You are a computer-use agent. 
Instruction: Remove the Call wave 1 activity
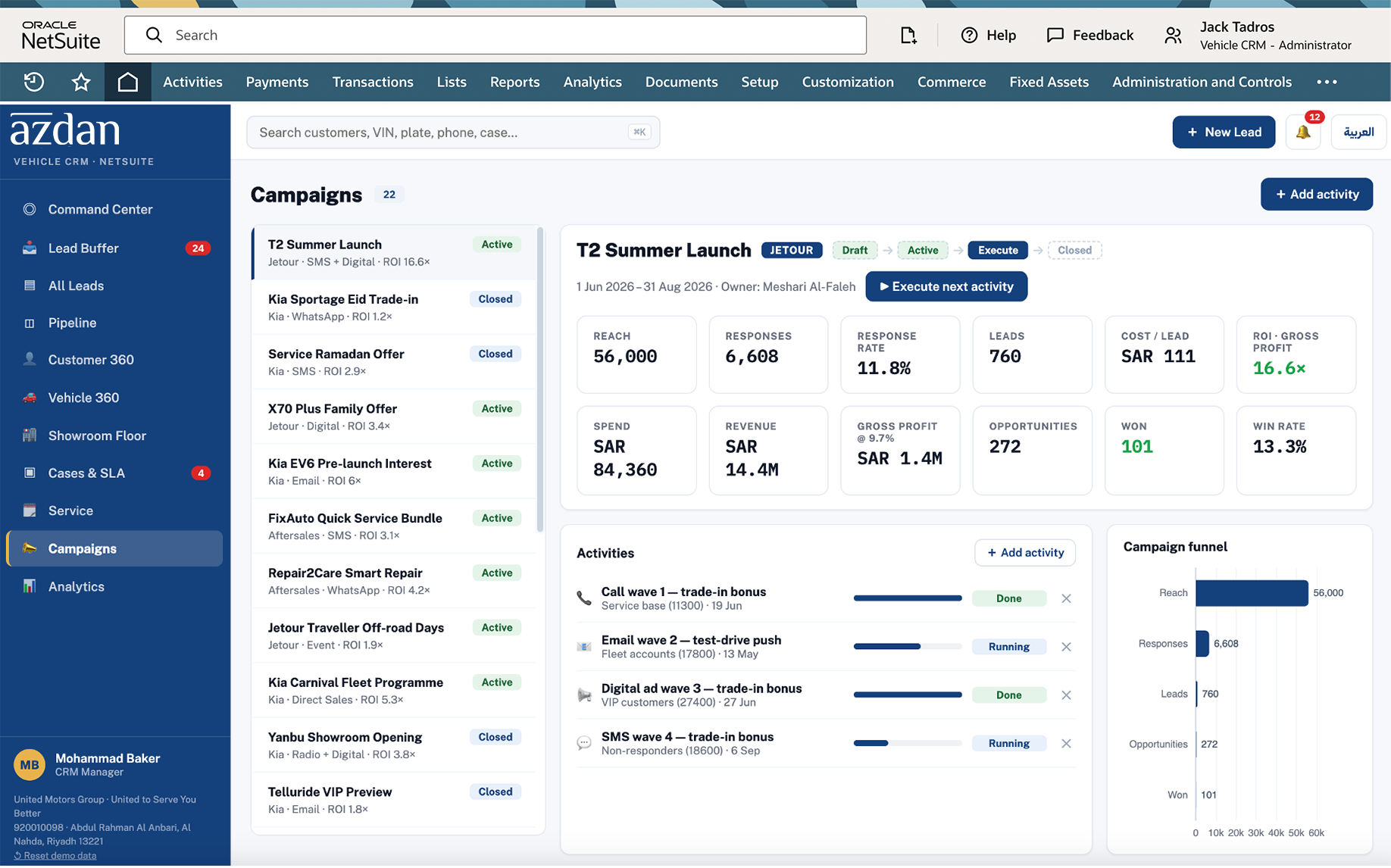[1066, 598]
